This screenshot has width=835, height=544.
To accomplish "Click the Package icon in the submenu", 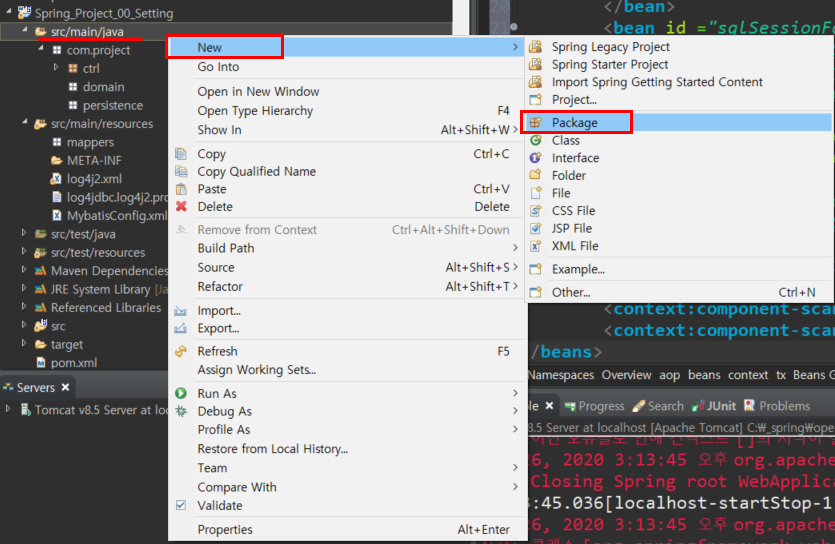I will tap(536, 122).
